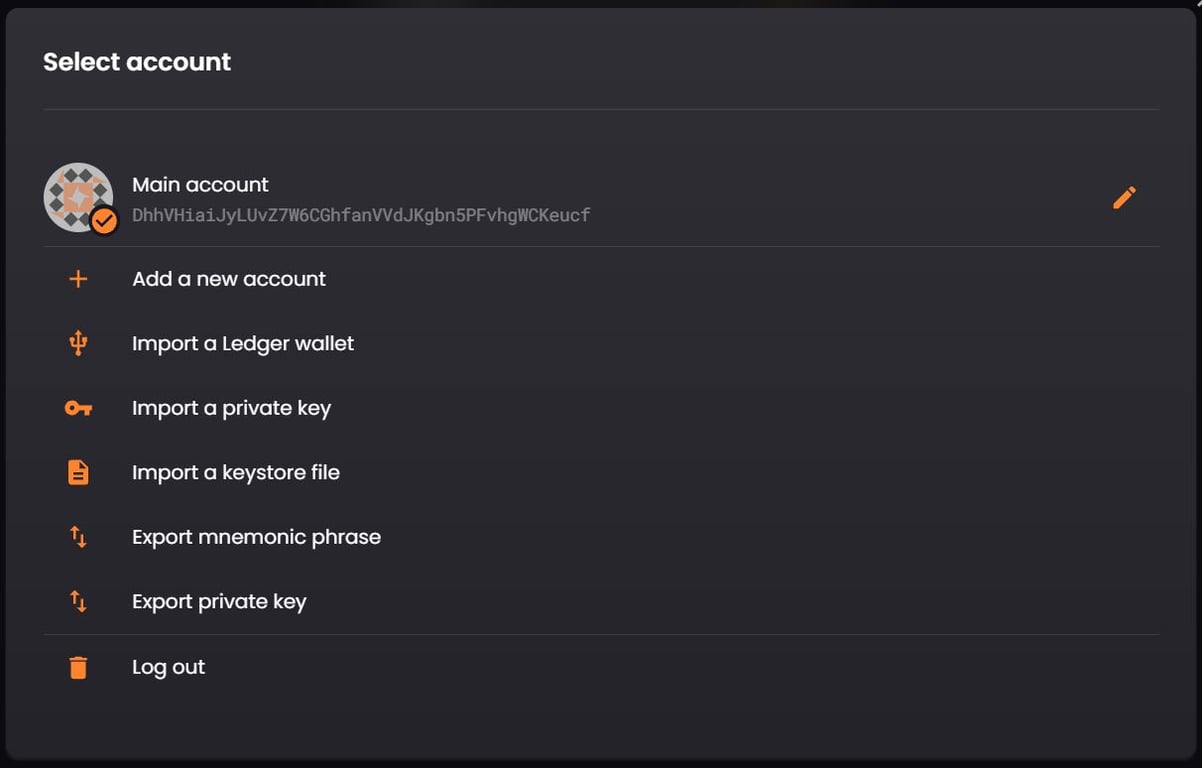1202x768 pixels.
Task: Open "Import a Ledger wallet" option
Action: tap(243, 344)
